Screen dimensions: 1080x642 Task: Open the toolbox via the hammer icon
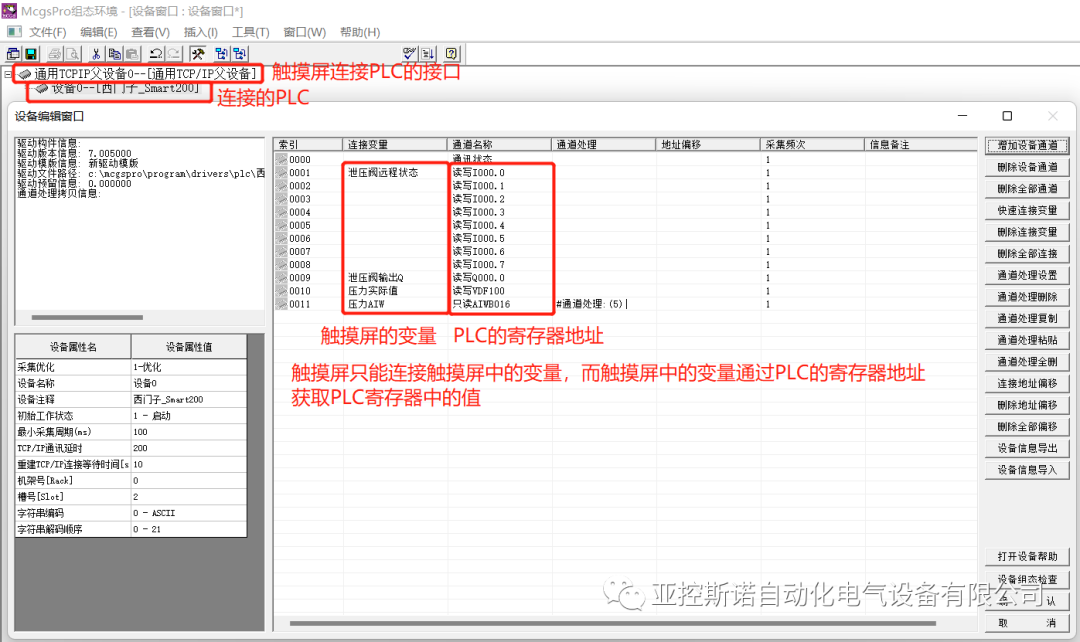point(196,54)
